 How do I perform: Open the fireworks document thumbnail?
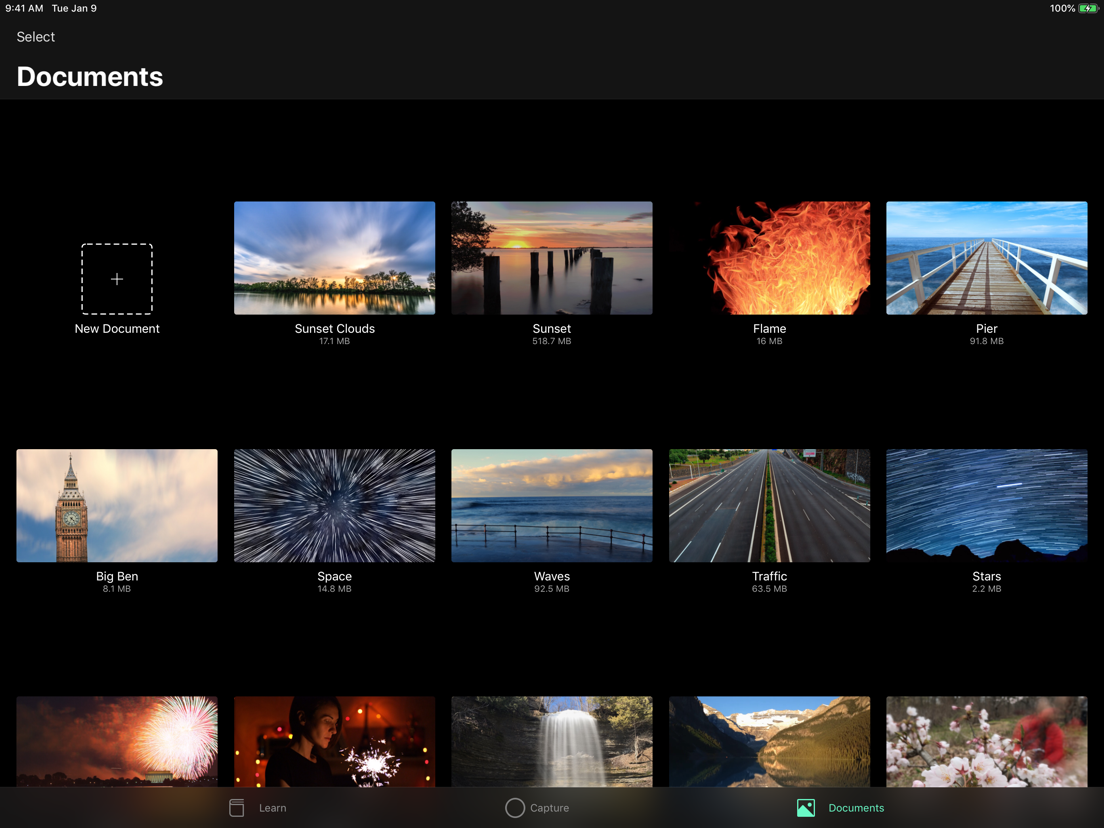point(117,741)
